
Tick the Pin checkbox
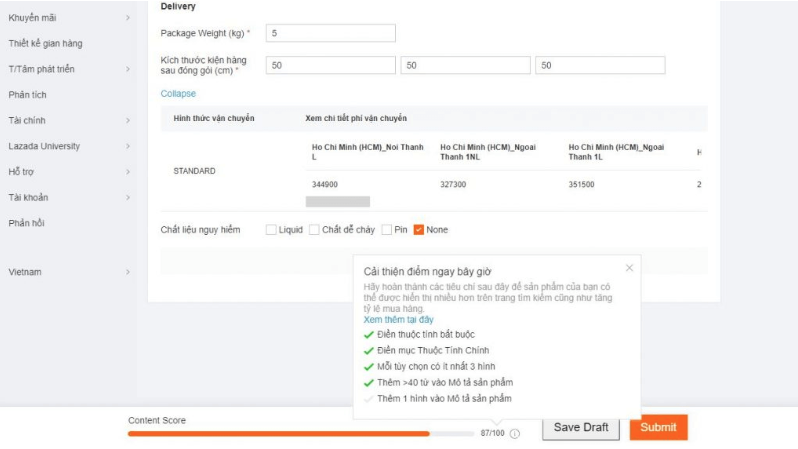pyautogui.click(x=387, y=230)
